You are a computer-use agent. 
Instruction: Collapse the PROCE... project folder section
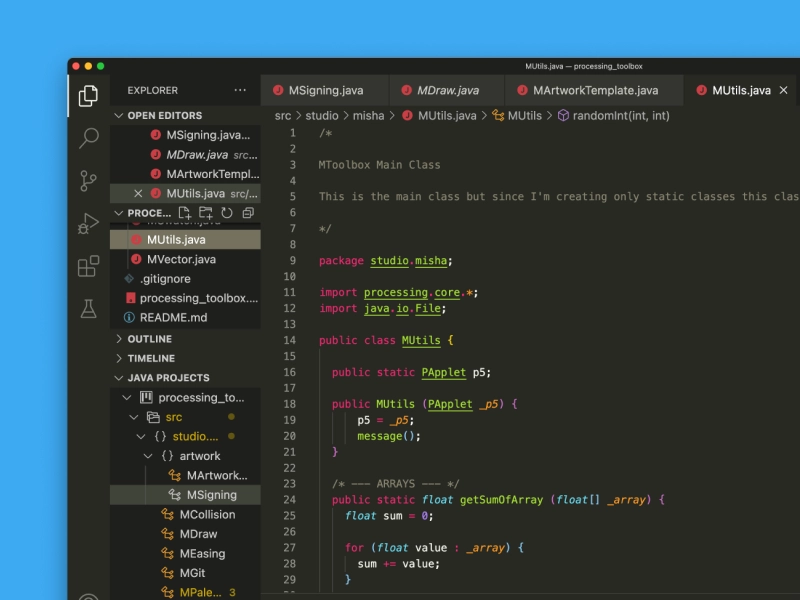click(119, 213)
